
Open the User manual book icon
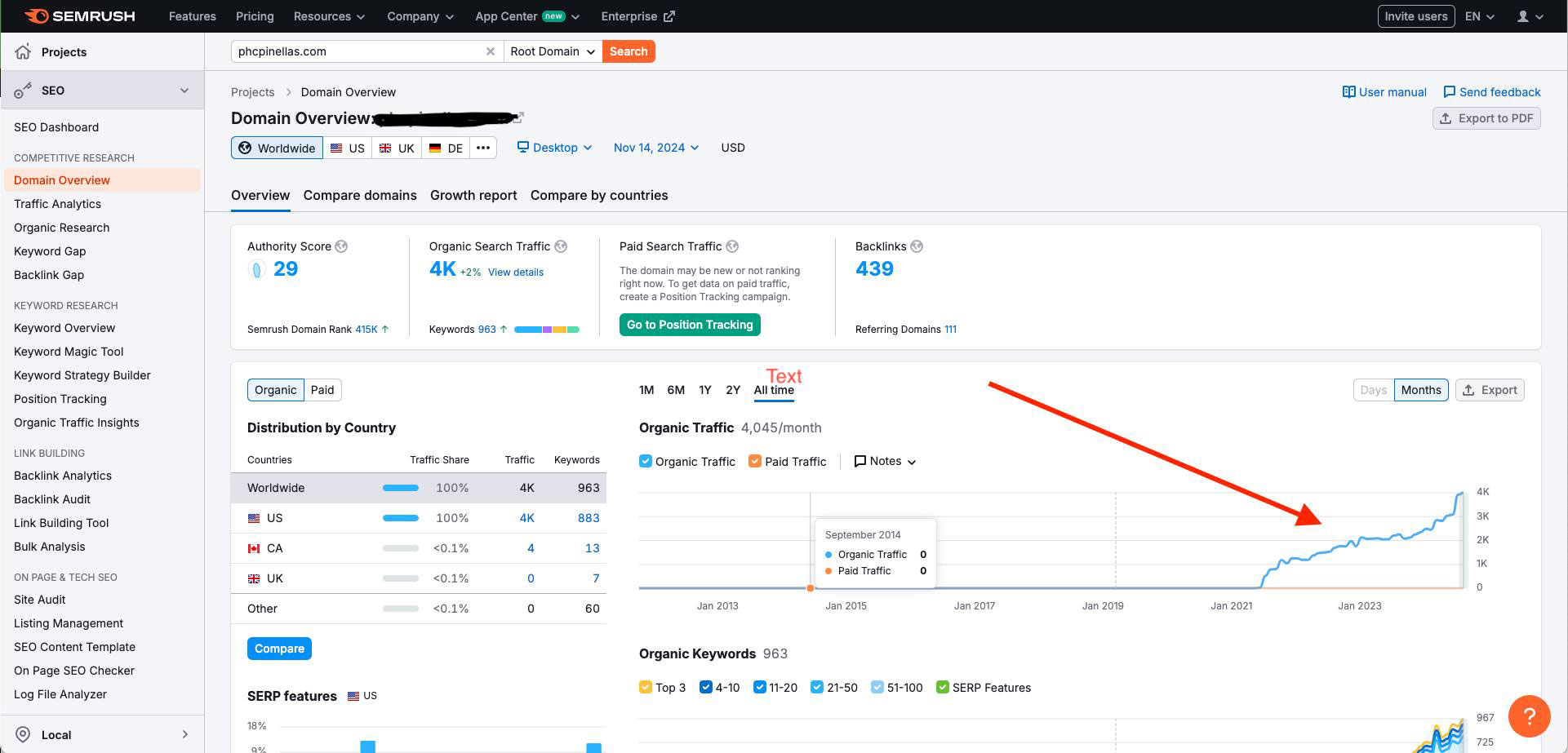tap(1348, 92)
